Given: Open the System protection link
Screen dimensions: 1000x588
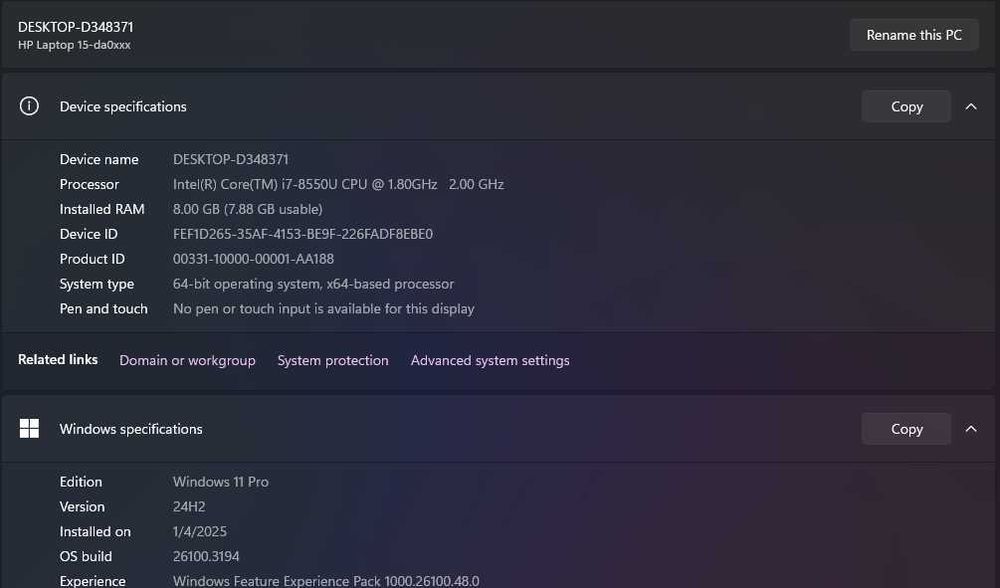Looking at the screenshot, I should coord(333,360).
